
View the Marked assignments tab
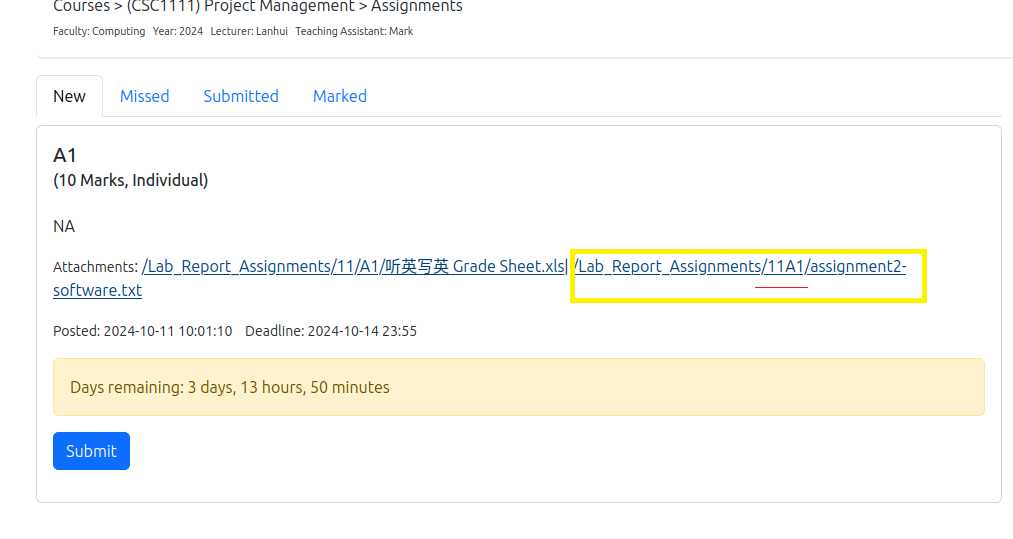click(339, 96)
